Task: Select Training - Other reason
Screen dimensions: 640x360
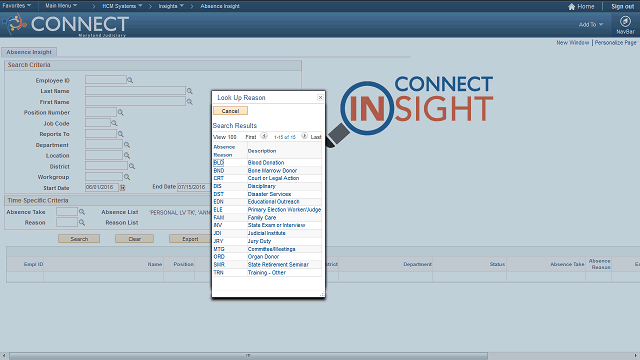Action: (267, 273)
